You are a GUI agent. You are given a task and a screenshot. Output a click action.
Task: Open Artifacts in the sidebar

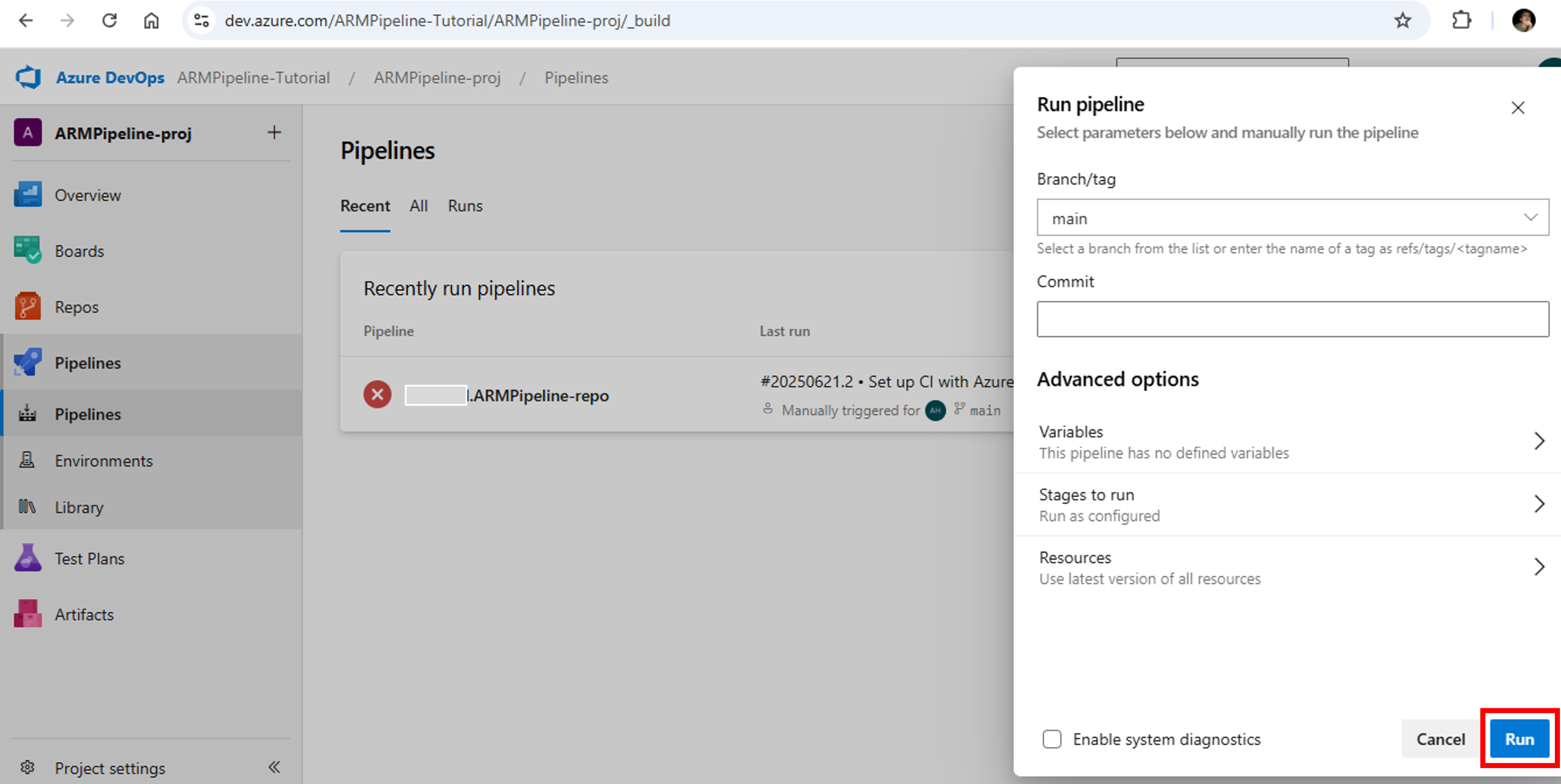(84, 614)
